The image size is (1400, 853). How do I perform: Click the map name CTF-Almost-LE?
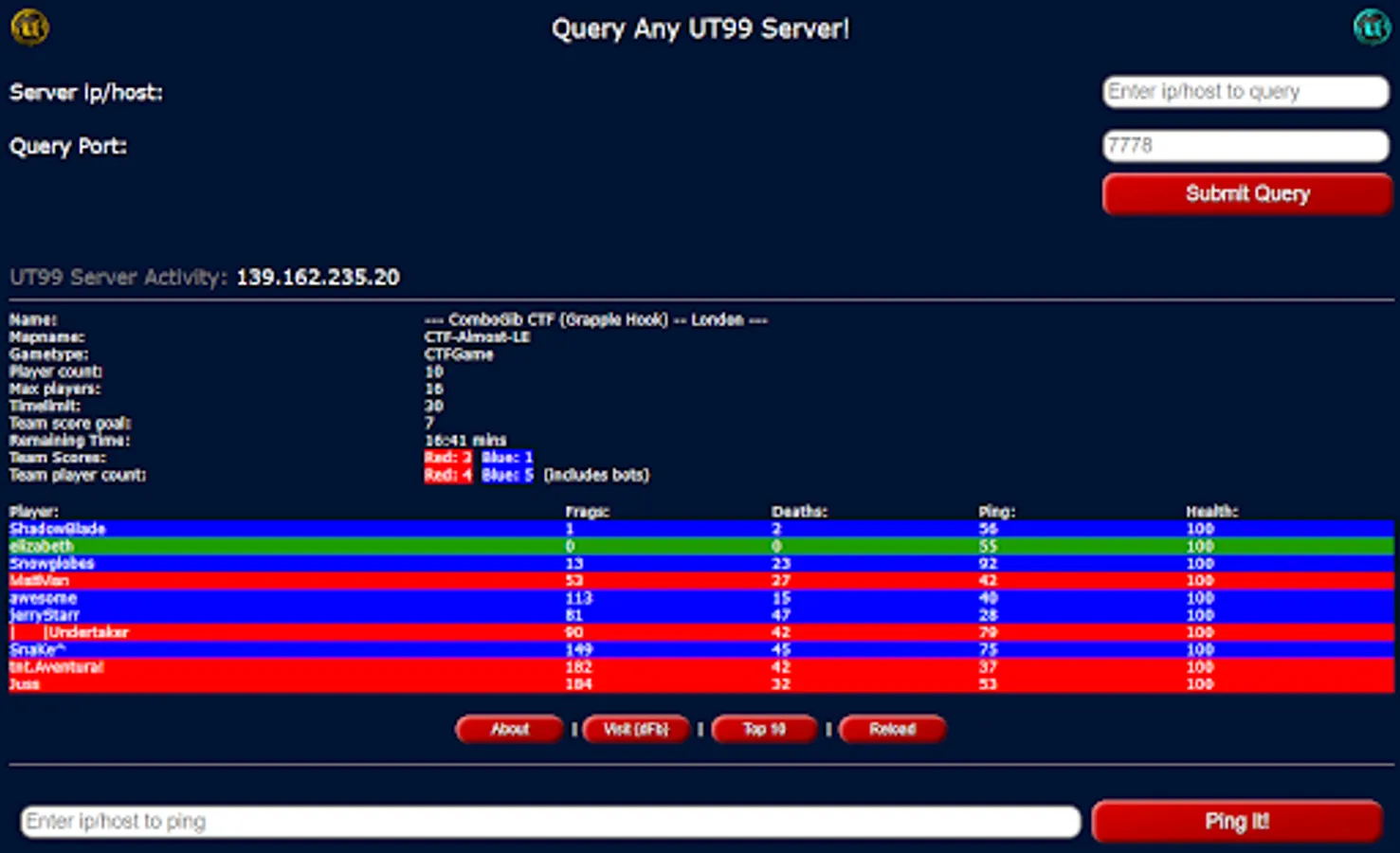coord(477,337)
